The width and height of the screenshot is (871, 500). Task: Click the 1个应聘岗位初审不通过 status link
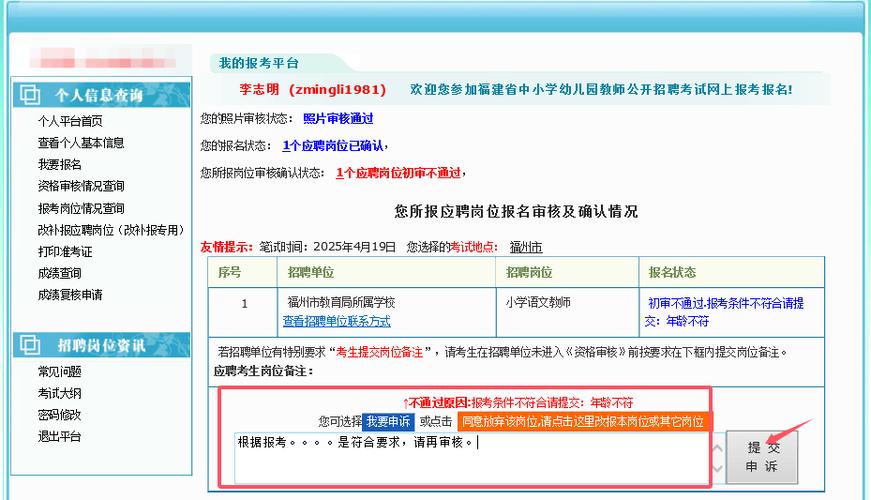click(x=398, y=173)
